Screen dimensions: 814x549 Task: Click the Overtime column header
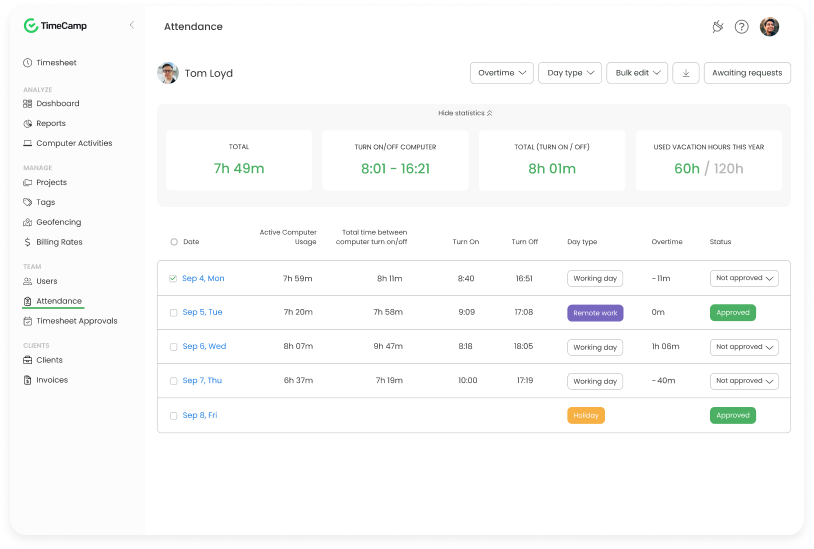pos(667,242)
